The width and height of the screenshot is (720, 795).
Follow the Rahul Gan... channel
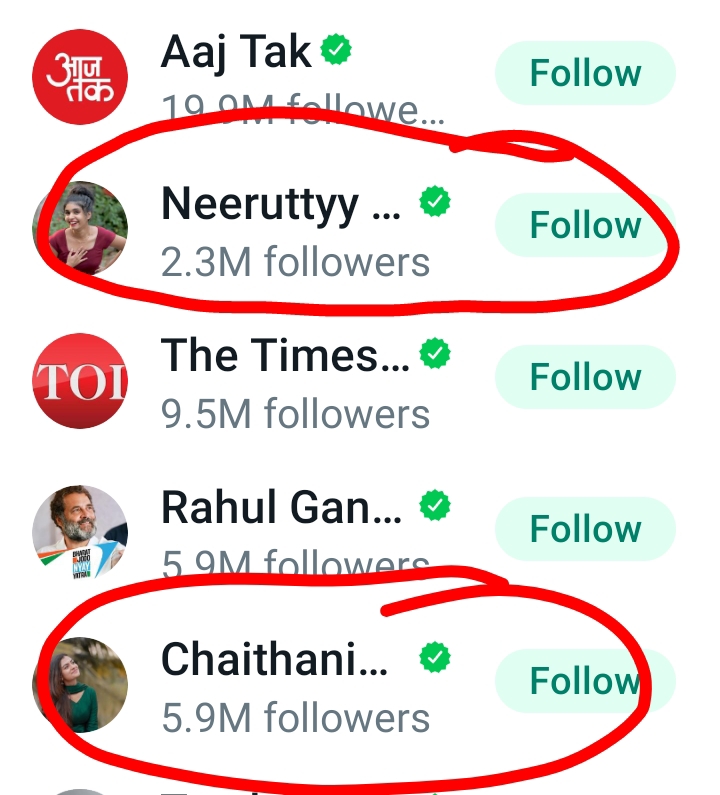[585, 529]
